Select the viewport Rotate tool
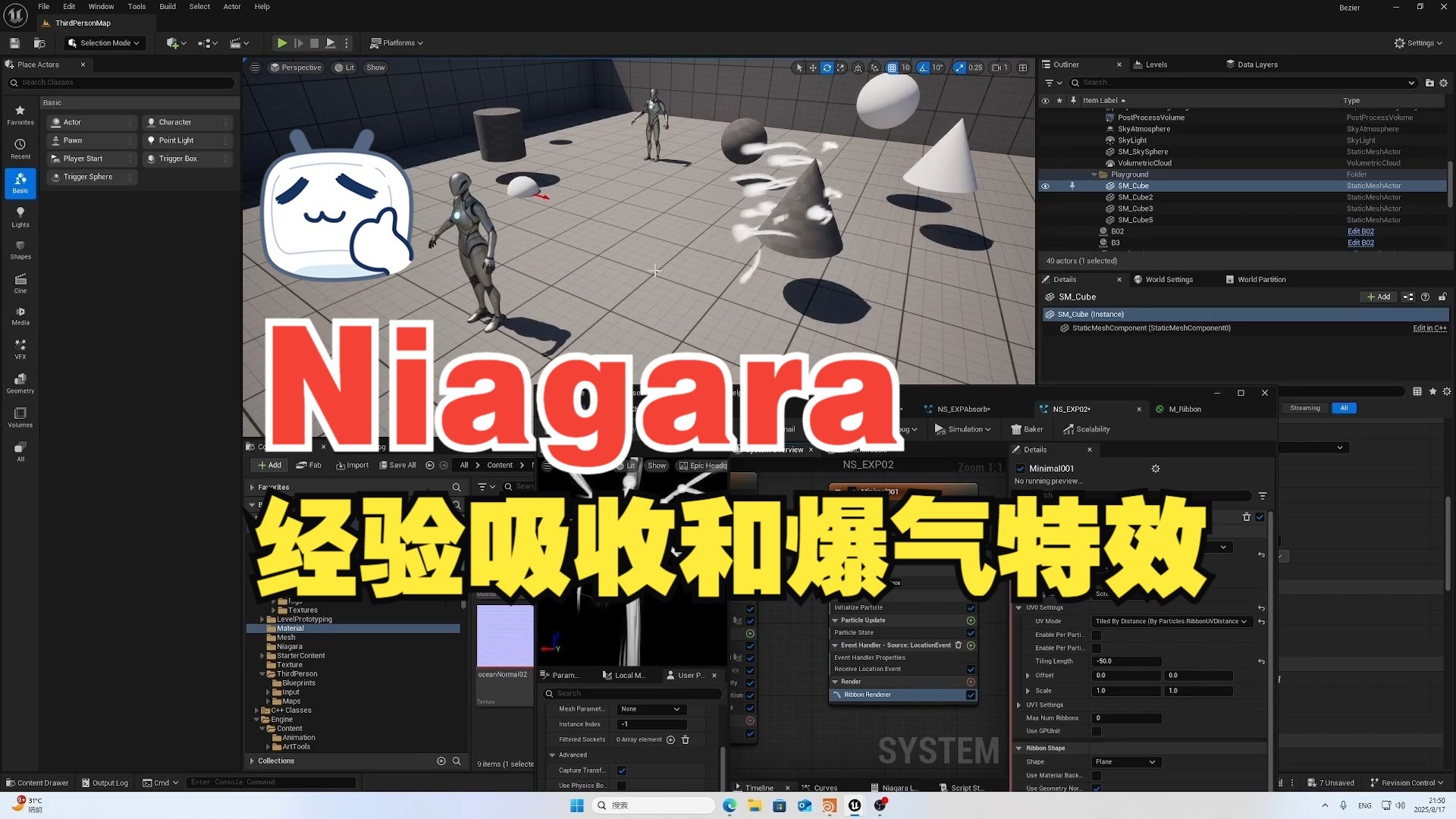 point(827,67)
